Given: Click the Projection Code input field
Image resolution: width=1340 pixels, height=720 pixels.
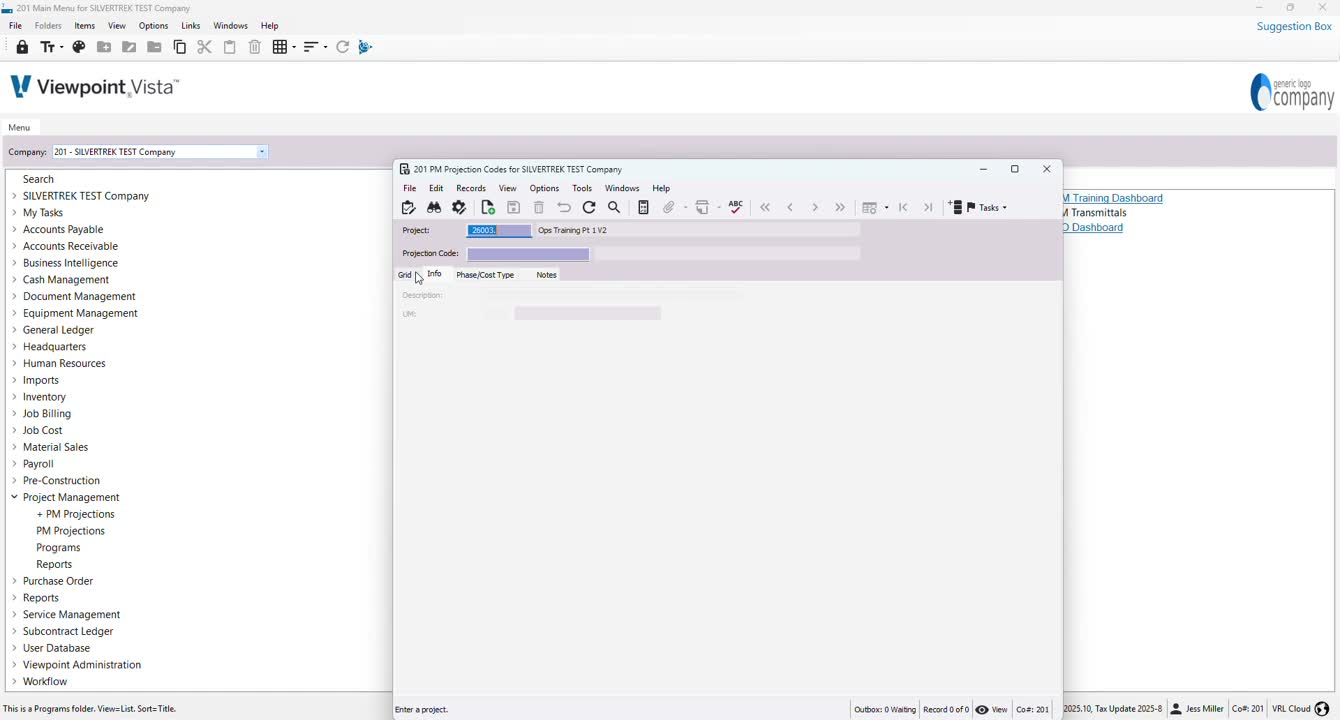Looking at the screenshot, I should 528,254.
